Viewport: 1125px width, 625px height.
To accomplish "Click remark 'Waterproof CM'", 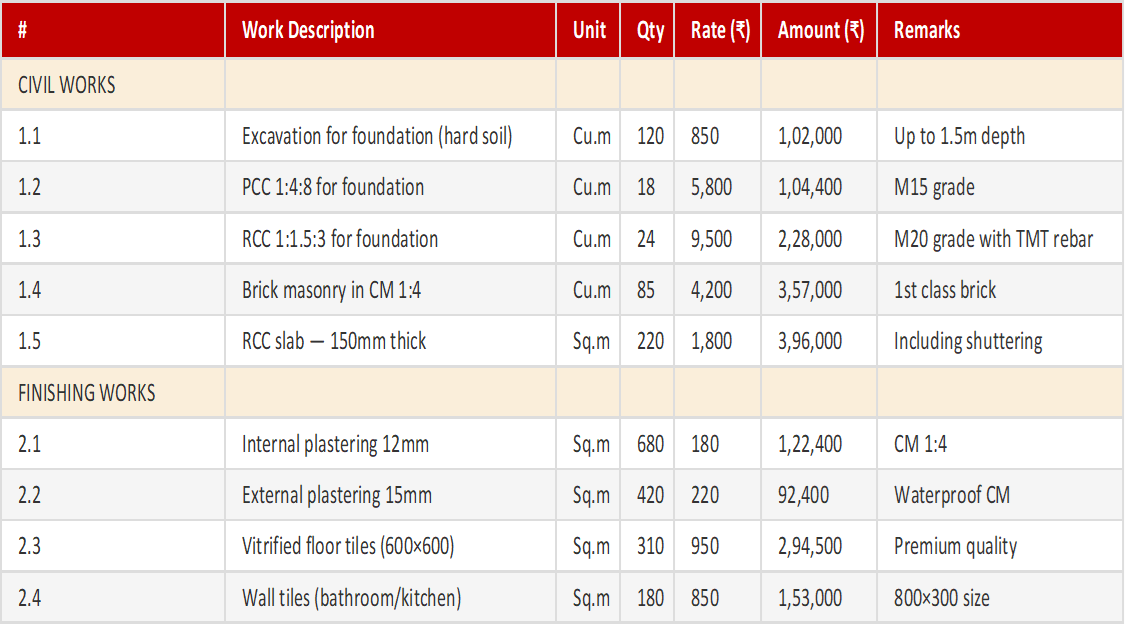I will (951, 495).
